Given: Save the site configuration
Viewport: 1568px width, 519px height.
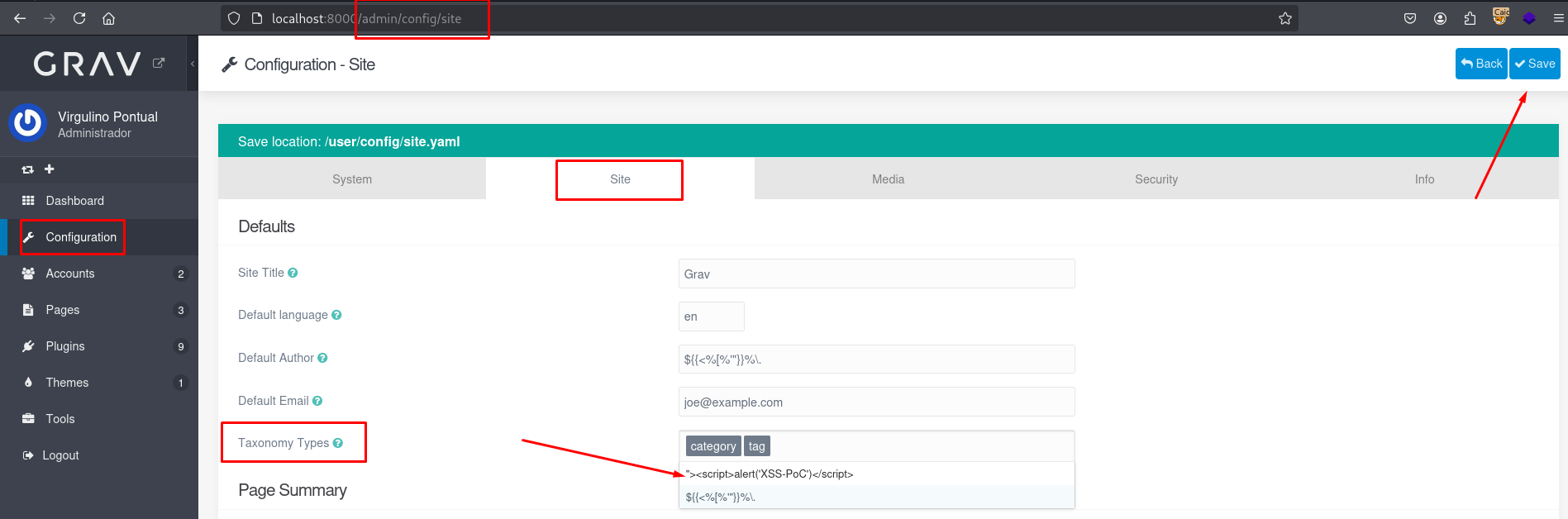Looking at the screenshot, I should click(1534, 64).
